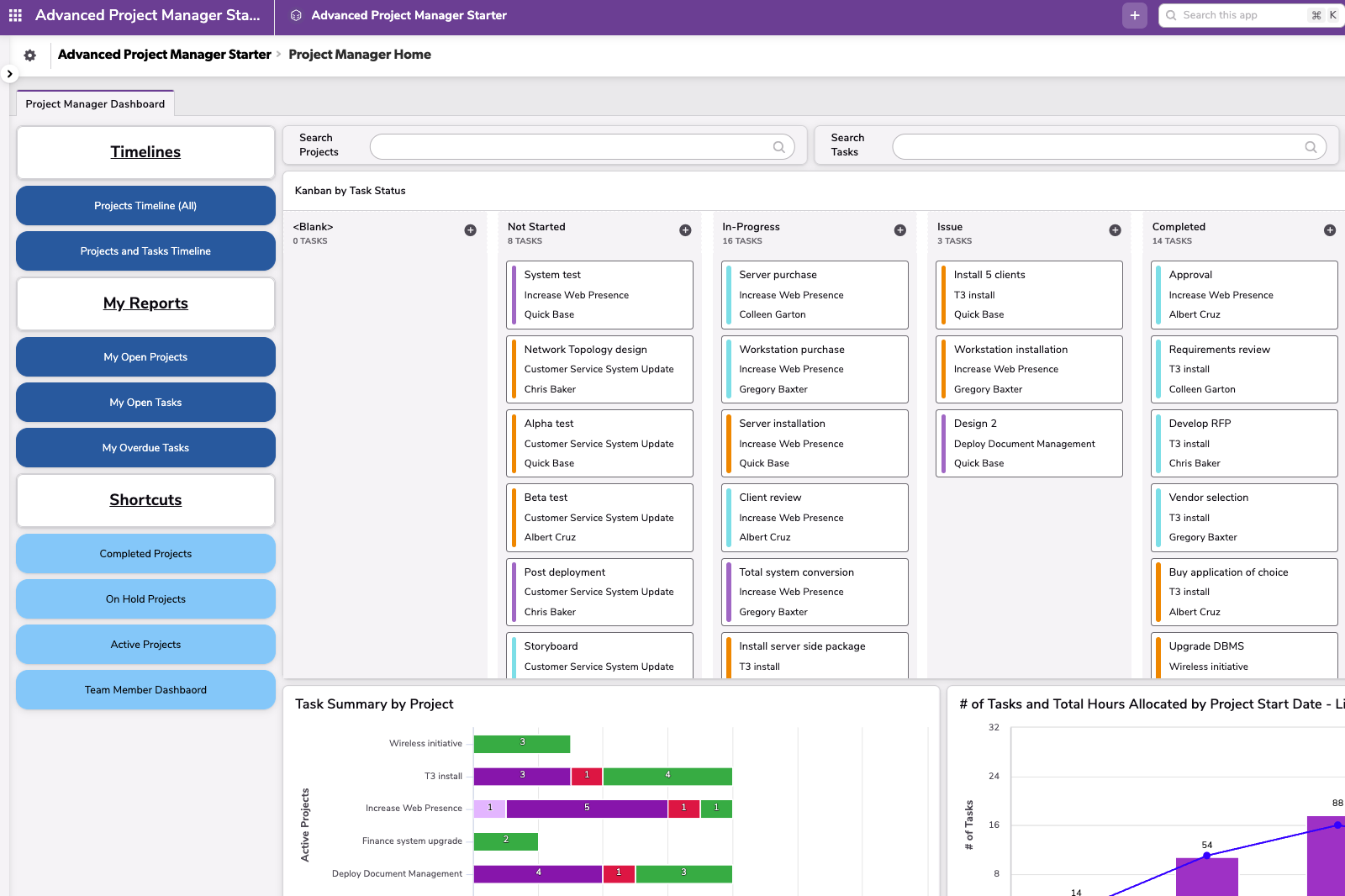Click the app globe icon beside the title
Image resolution: width=1345 pixels, height=896 pixels.
pyautogui.click(x=294, y=15)
